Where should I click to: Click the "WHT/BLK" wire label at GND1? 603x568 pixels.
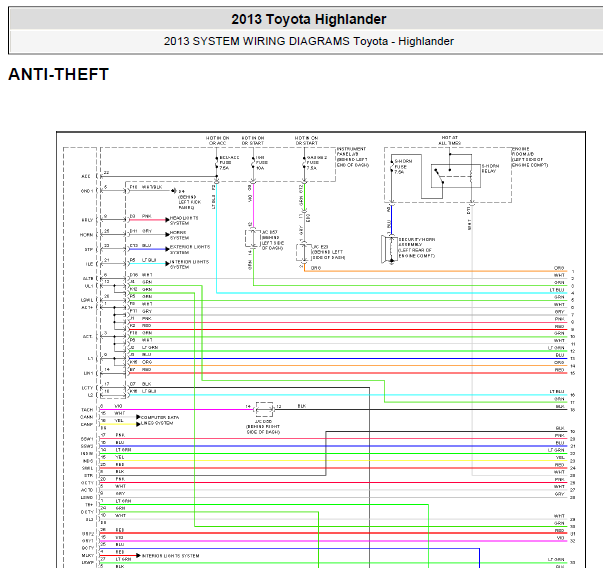tap(152, 187)
